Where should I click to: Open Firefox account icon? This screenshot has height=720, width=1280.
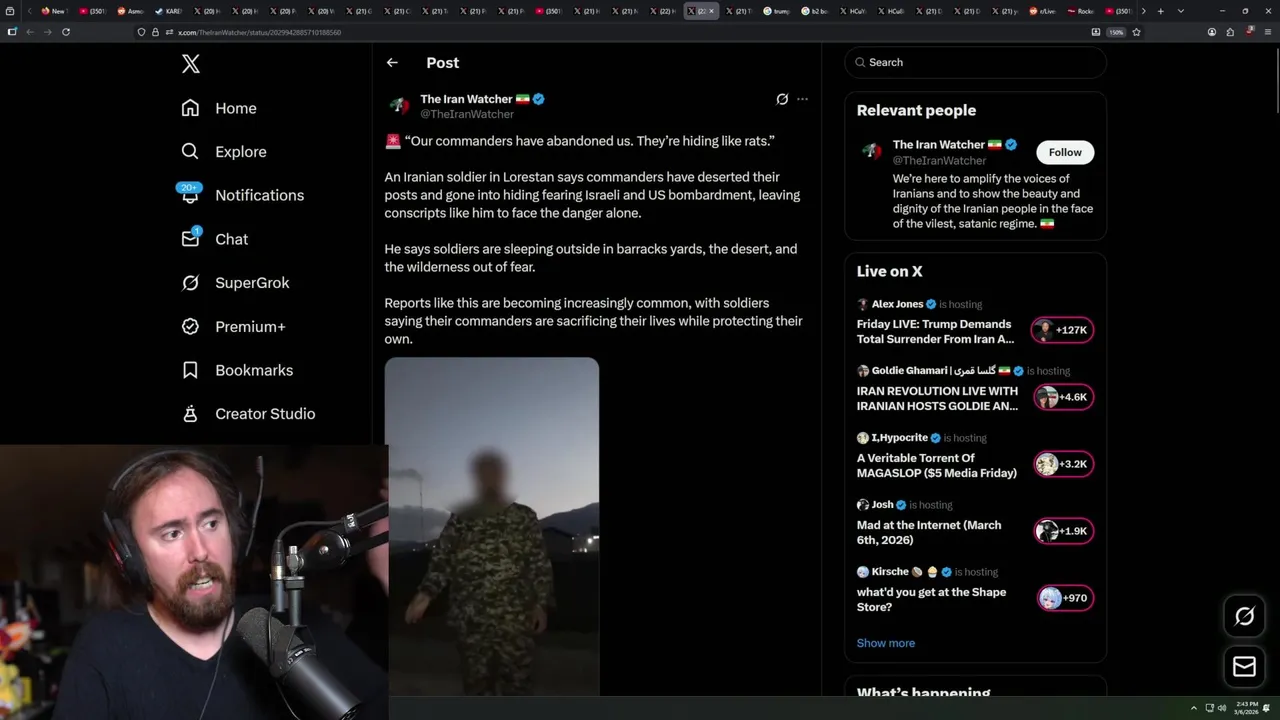tap(1212, 32)
